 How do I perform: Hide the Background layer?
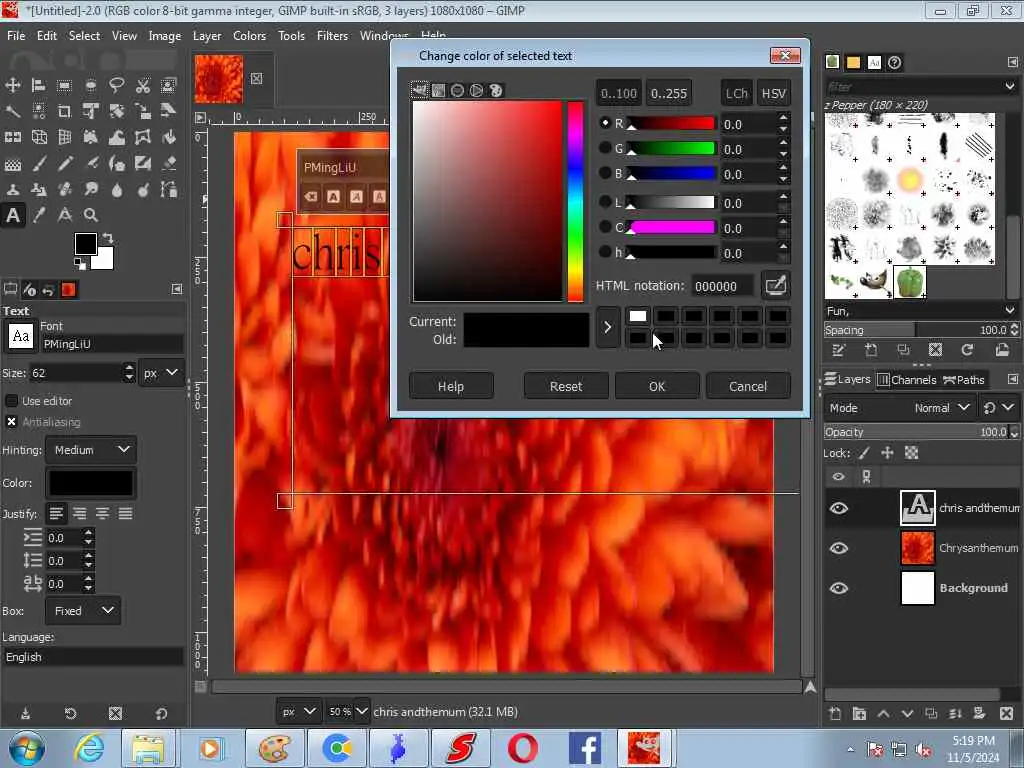click(839, 588)
